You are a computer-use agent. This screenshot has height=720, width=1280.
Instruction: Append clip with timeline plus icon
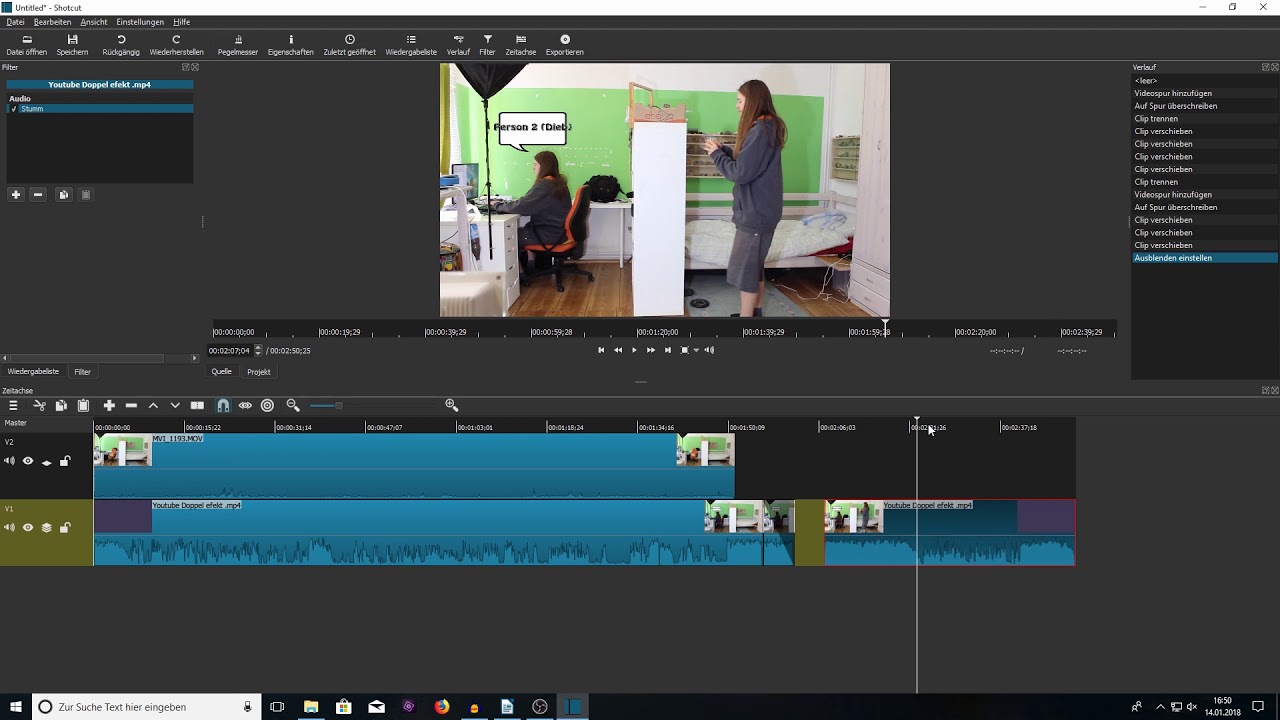[x=109, y=405]
